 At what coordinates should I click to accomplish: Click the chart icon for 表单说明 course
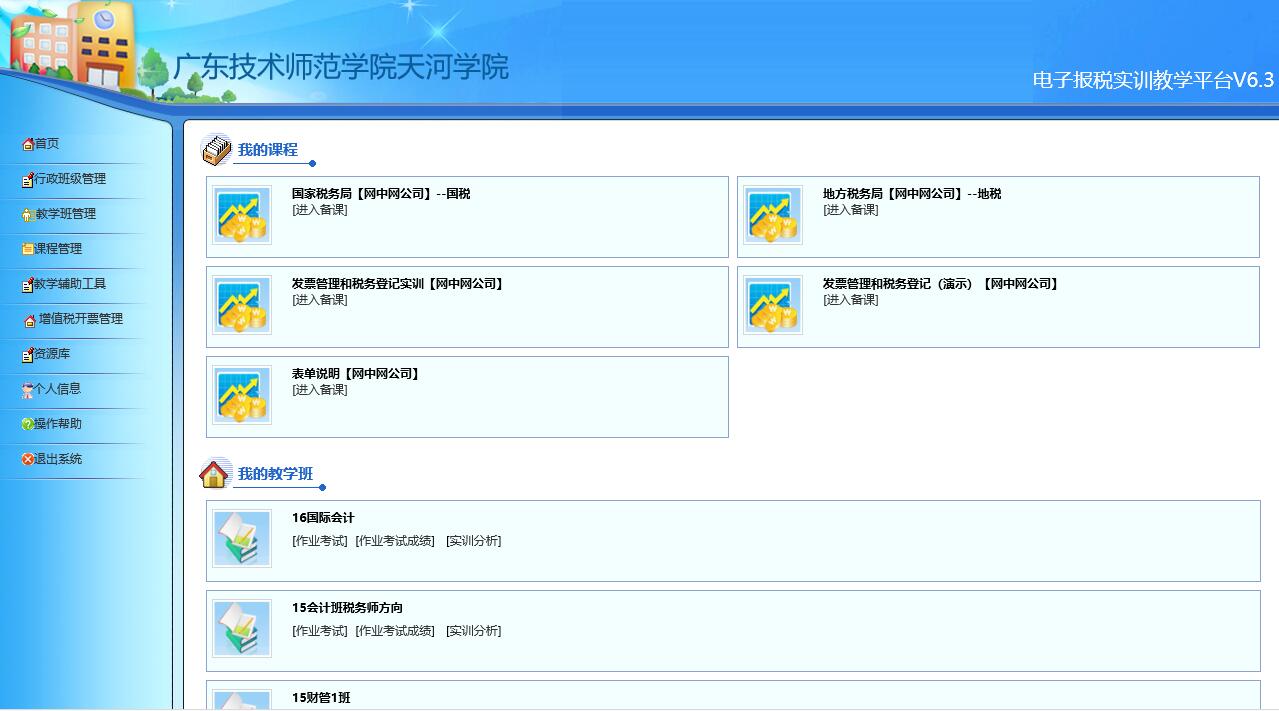pyautogui.click(x=242, y=395)
